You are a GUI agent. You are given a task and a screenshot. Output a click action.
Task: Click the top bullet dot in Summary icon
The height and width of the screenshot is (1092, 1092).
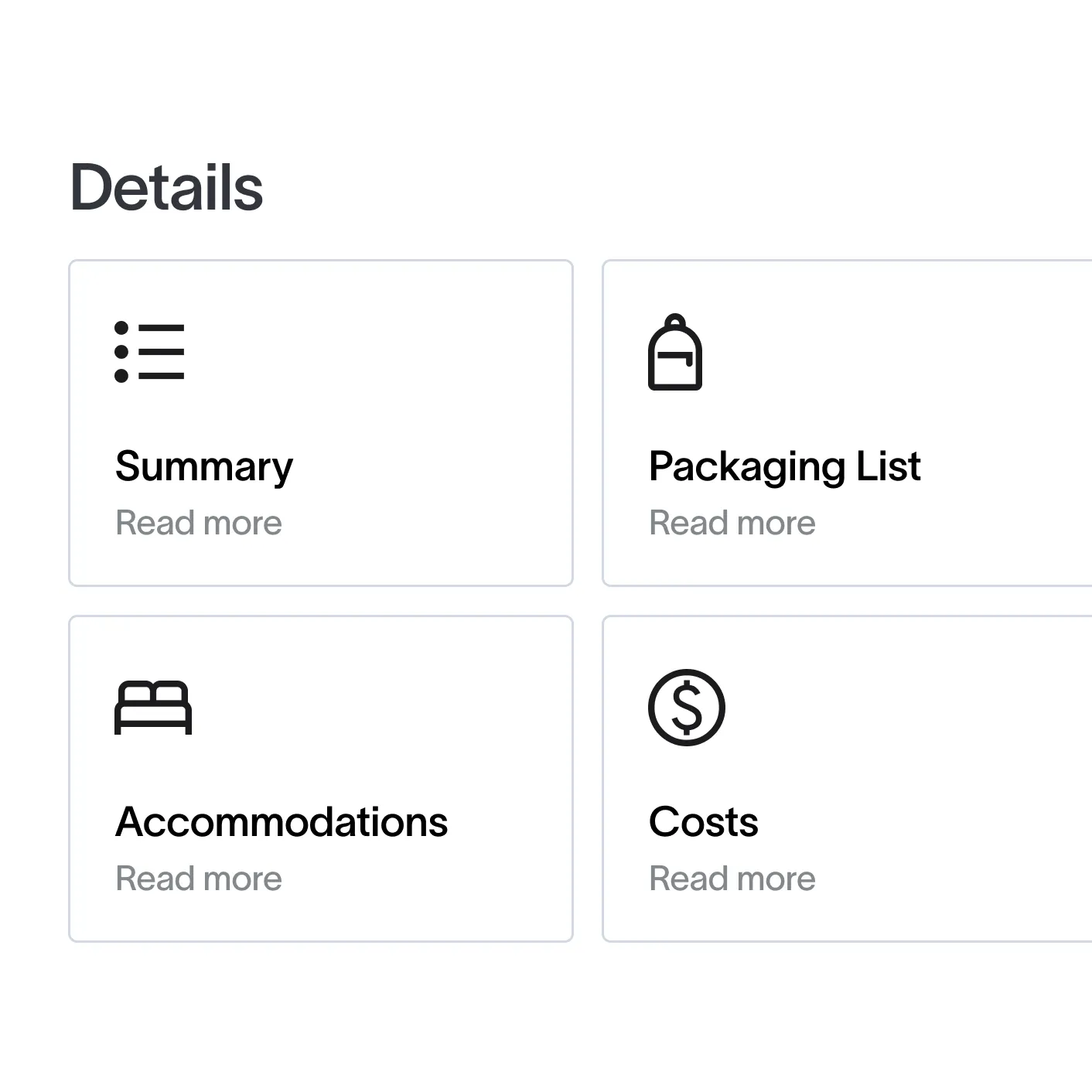[x=121, y=328]
